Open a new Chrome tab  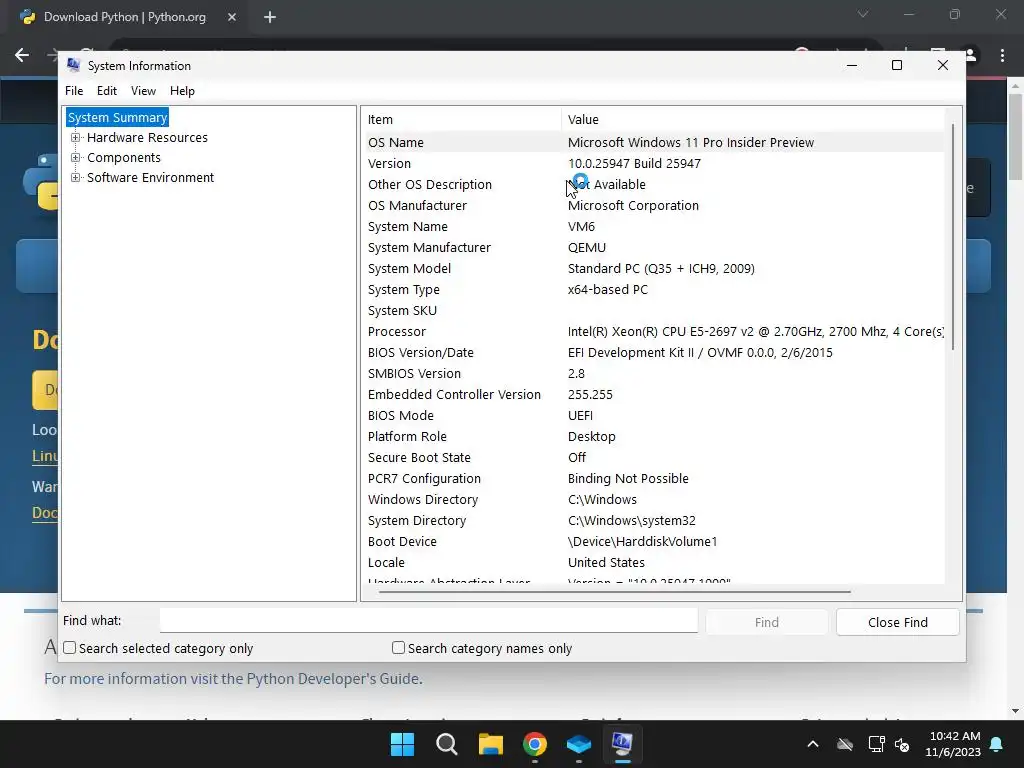click(x=270, y=18)
